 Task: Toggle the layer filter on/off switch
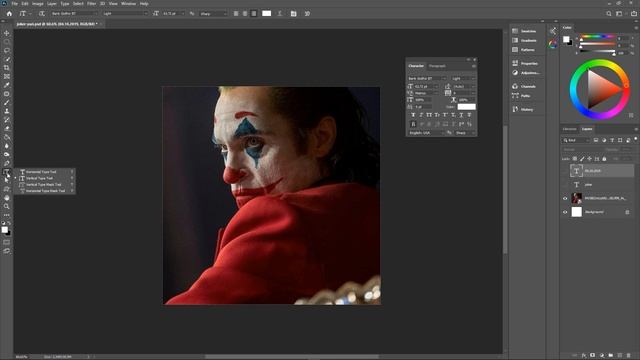[636, 139]
